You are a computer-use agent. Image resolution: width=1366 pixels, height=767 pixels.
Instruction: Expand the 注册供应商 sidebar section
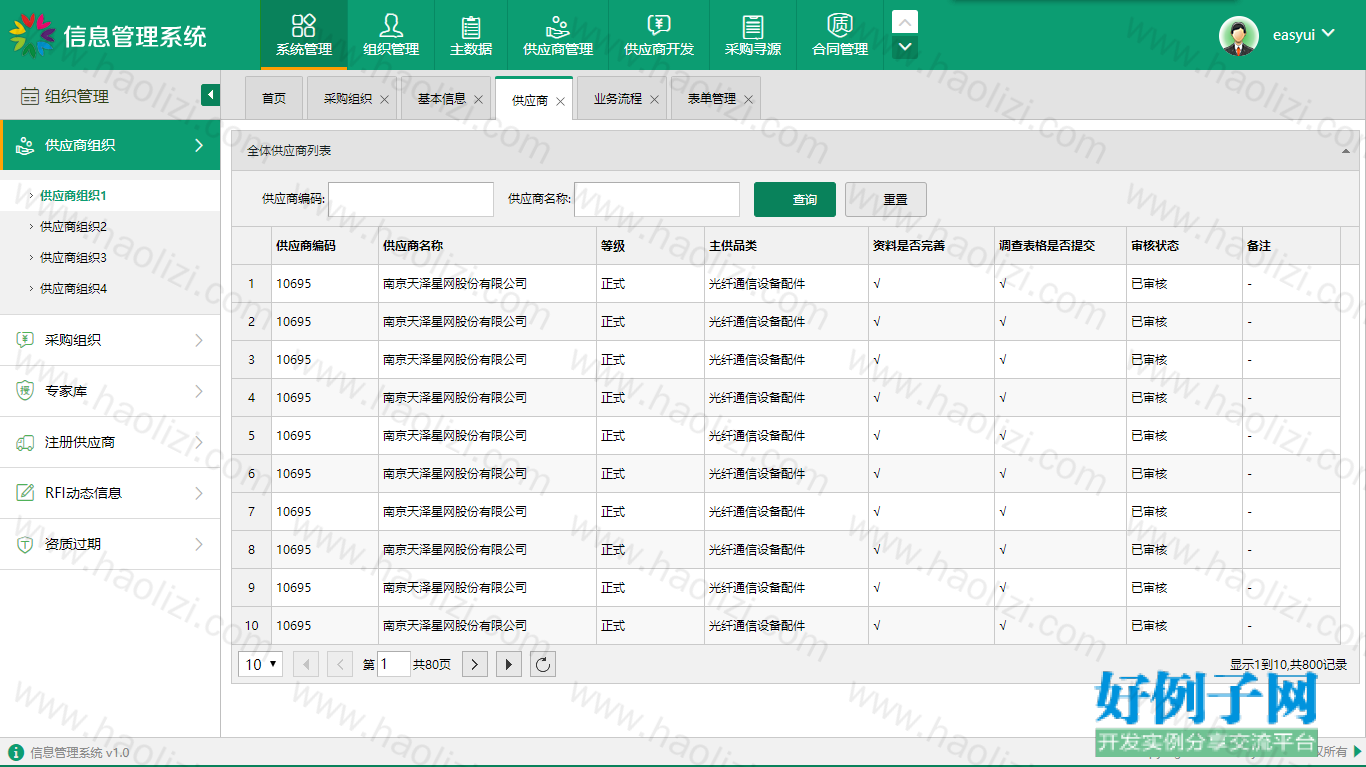click(110, 442)
